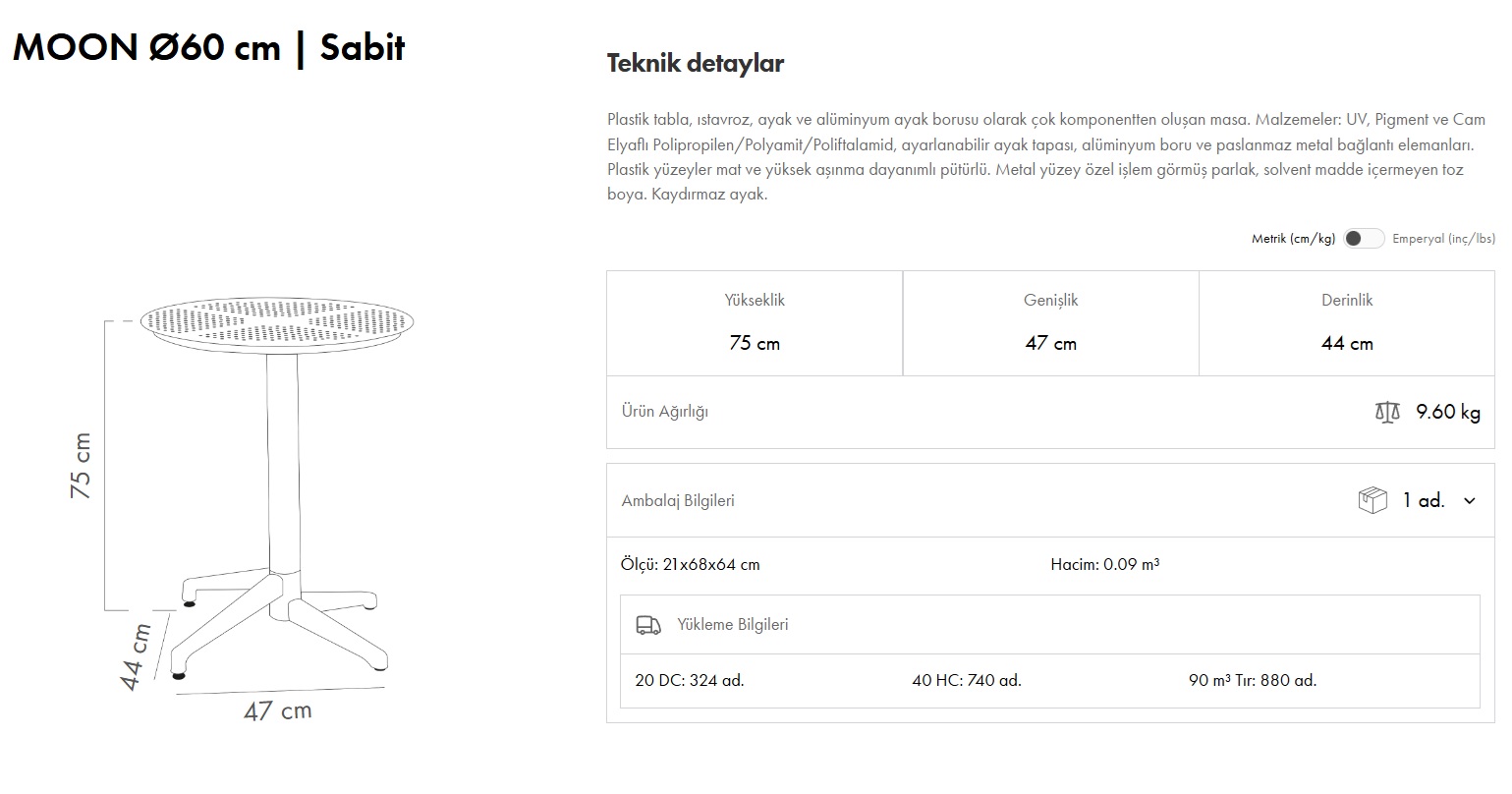This screenshot has width=1512, height=794.
Task: Select the Metrik (cm/kg) unit label
Action: pos(1293,239)
